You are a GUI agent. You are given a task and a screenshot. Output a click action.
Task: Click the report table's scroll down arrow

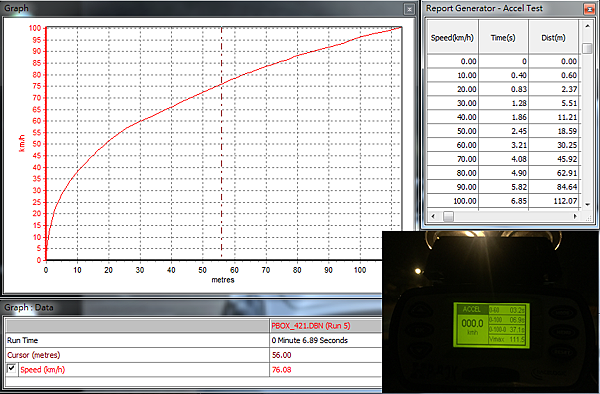tap(587, 205)
